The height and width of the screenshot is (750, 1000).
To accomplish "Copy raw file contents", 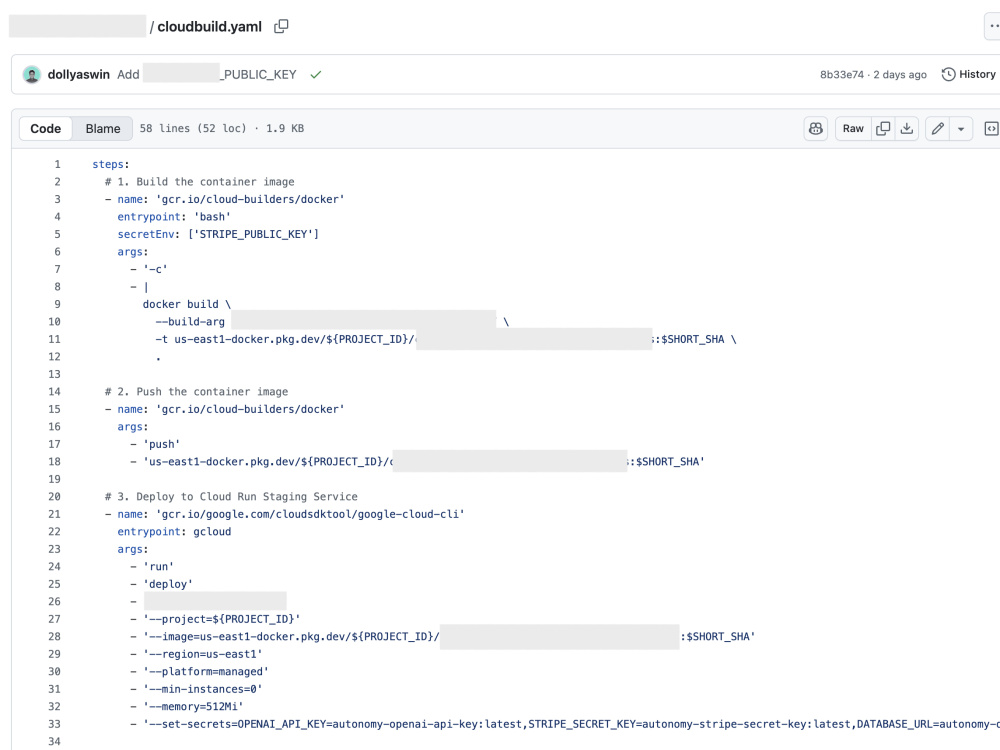I will point(883,129).
